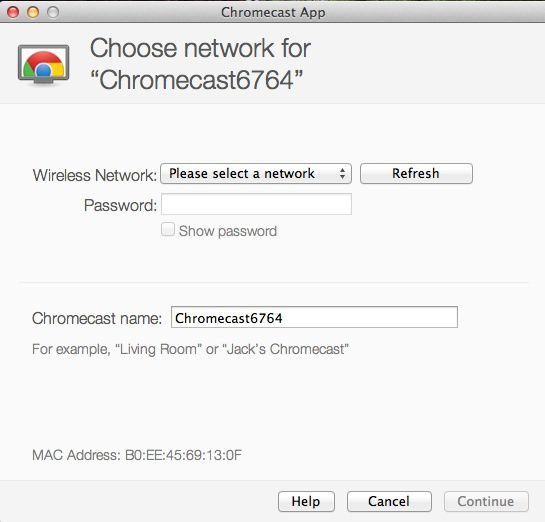Screen dimensions: 545x522
Task: Open Help for Chromecast setup
Action: click(x=306, y=501)
